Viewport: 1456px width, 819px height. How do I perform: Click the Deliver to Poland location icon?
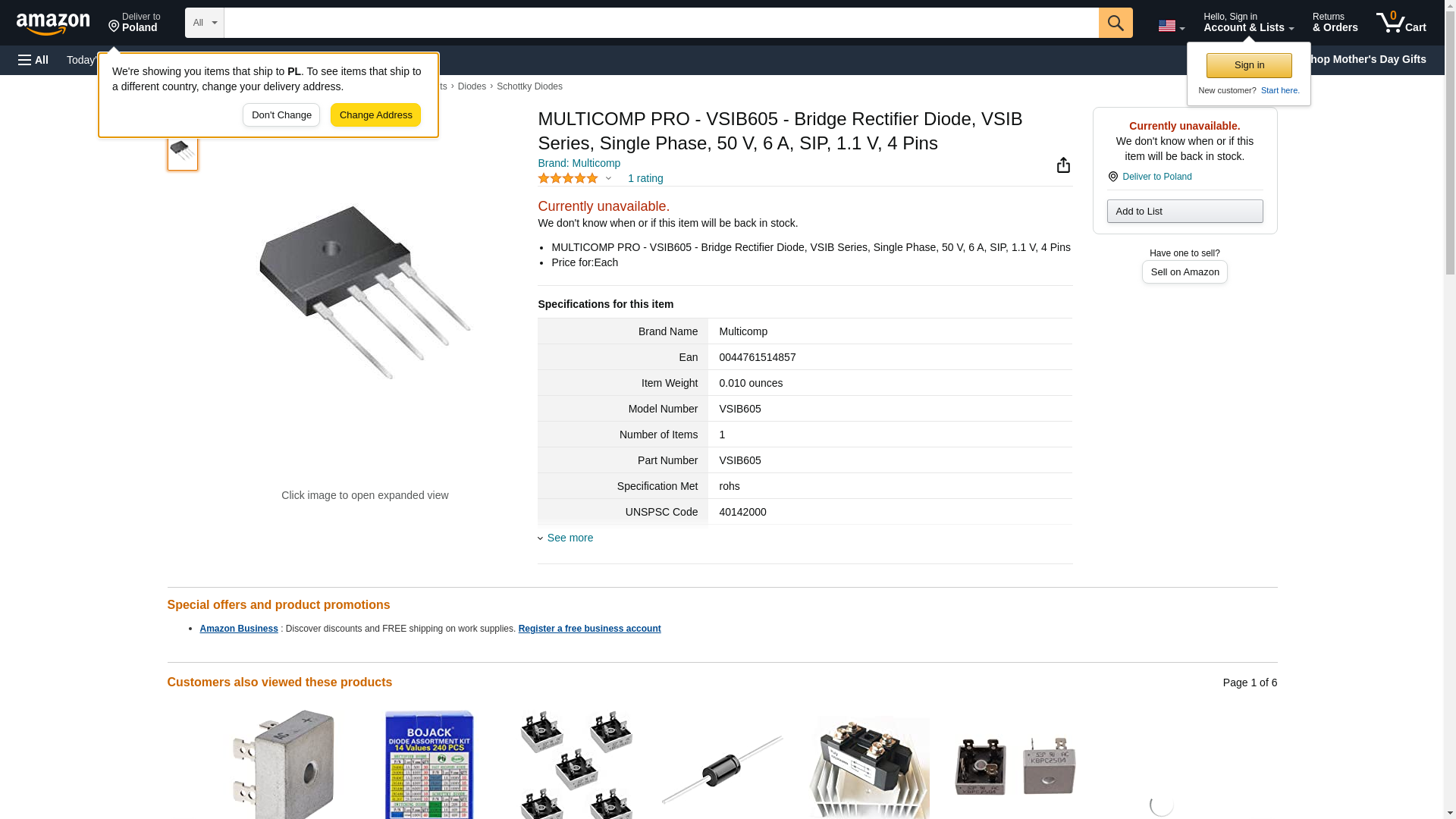[114, 27]
